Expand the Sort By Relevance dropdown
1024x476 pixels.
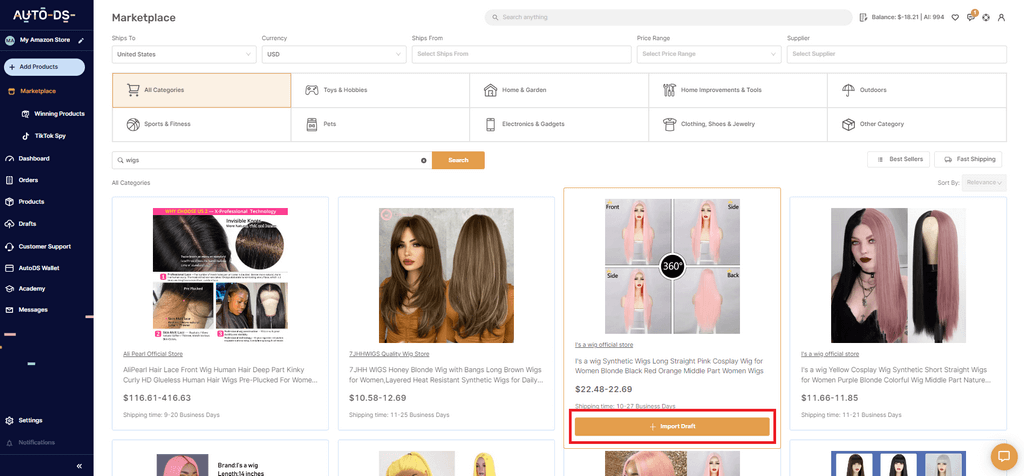[982, 182]
